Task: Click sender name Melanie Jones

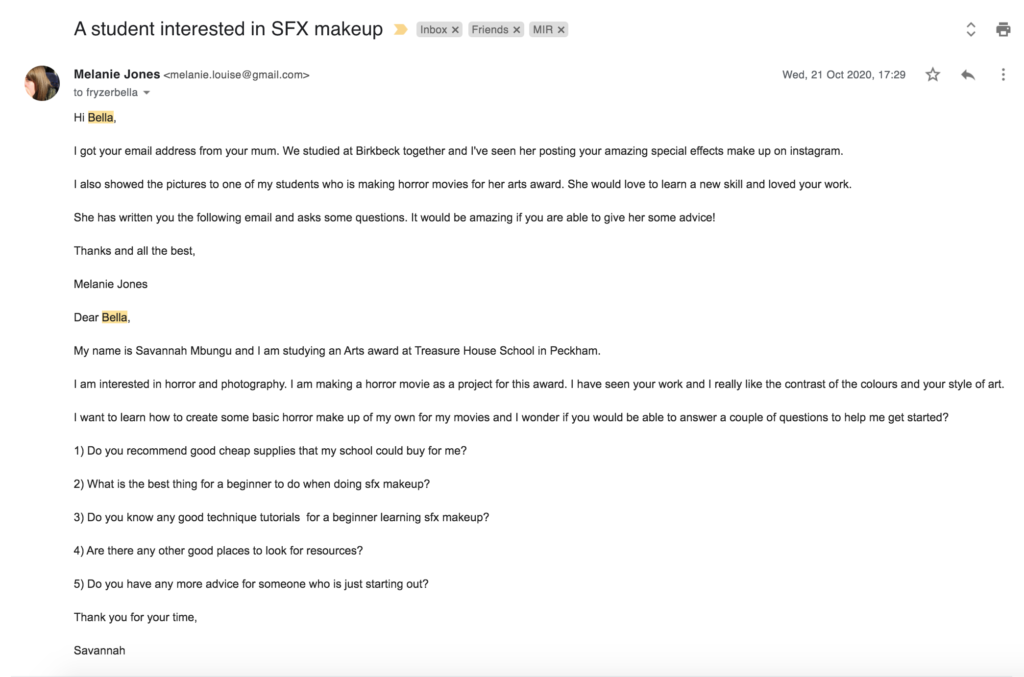Action: (117, 74)
